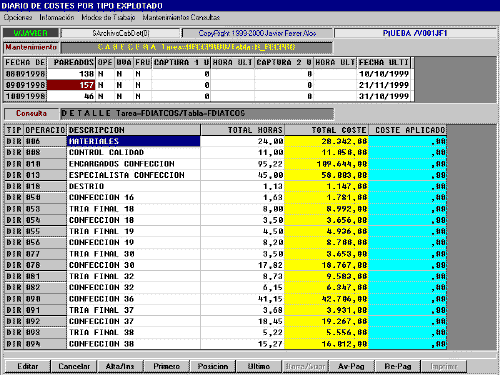The width and height of the screenshot is (500, 375).
Task: Select header row date 08091998
Action: [x=25, y=74]
